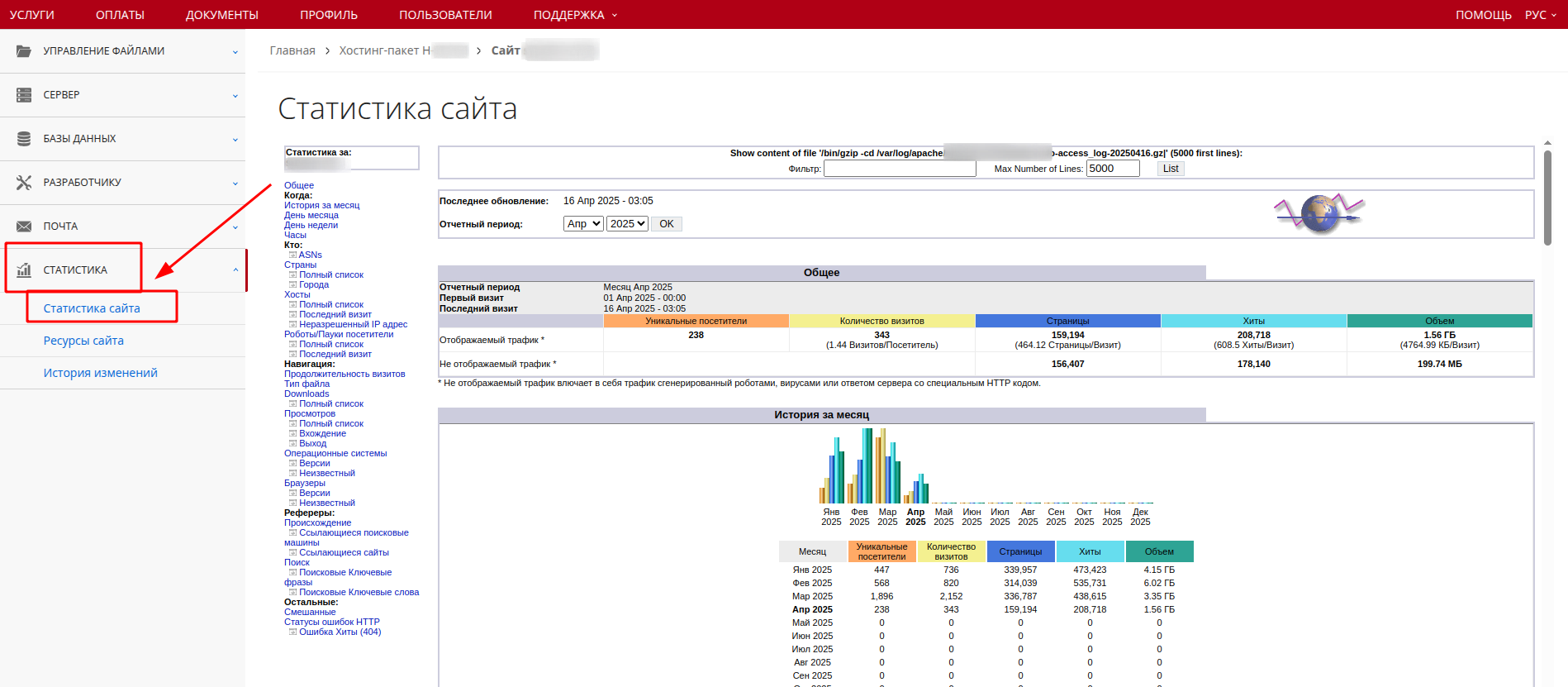1568x687 pixels.
Task: Expand the РАЗРАБОТЧИКУ section chevron
Action: [235, 184]
